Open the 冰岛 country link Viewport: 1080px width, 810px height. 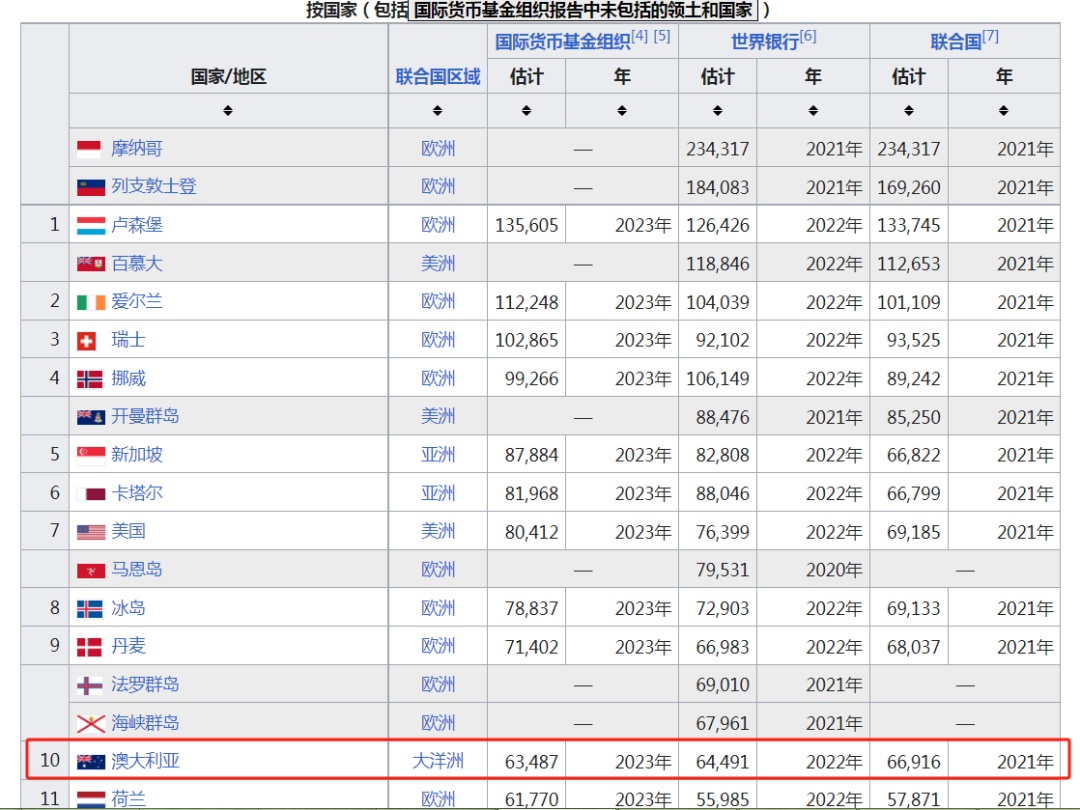(x=129, y=608)
